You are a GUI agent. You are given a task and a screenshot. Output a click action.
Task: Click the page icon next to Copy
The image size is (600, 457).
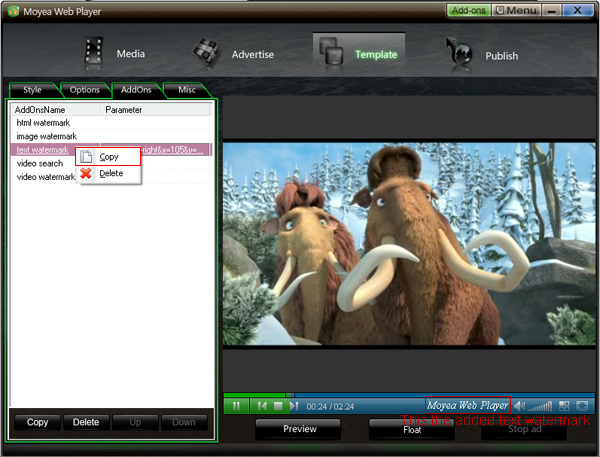(x=86, y=157)
